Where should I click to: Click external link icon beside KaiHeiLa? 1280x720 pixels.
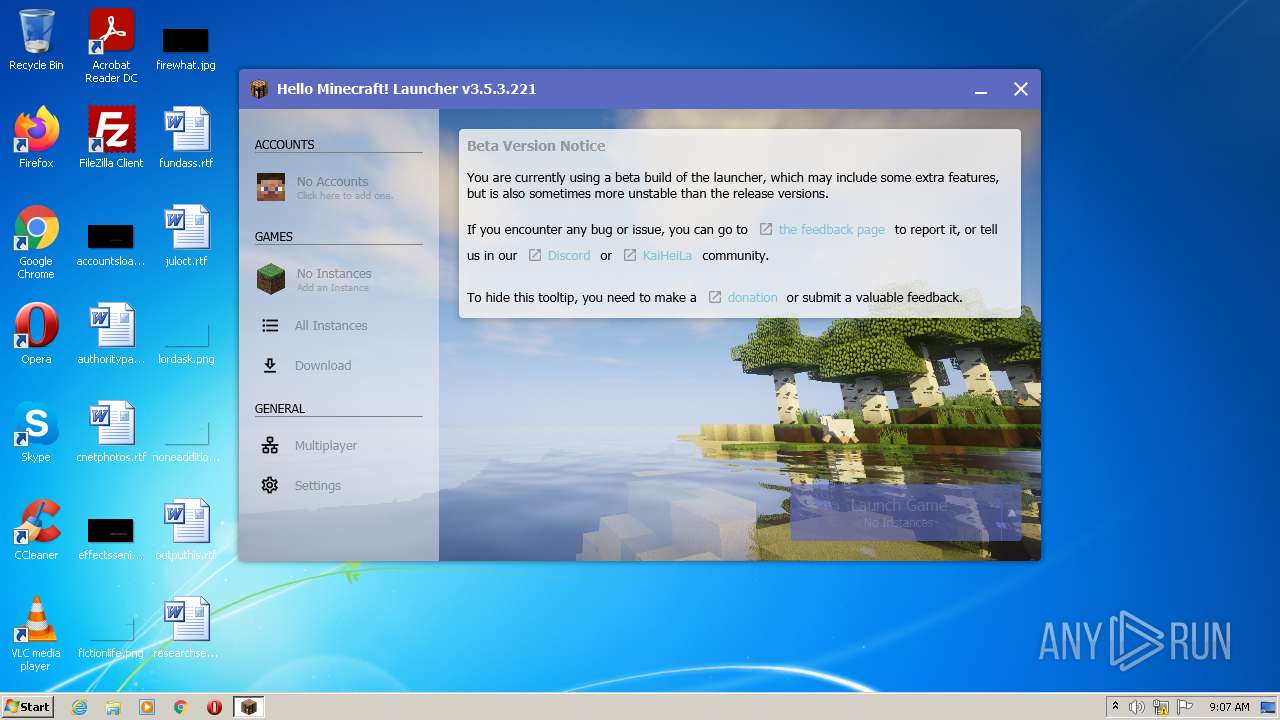(630, 255)
